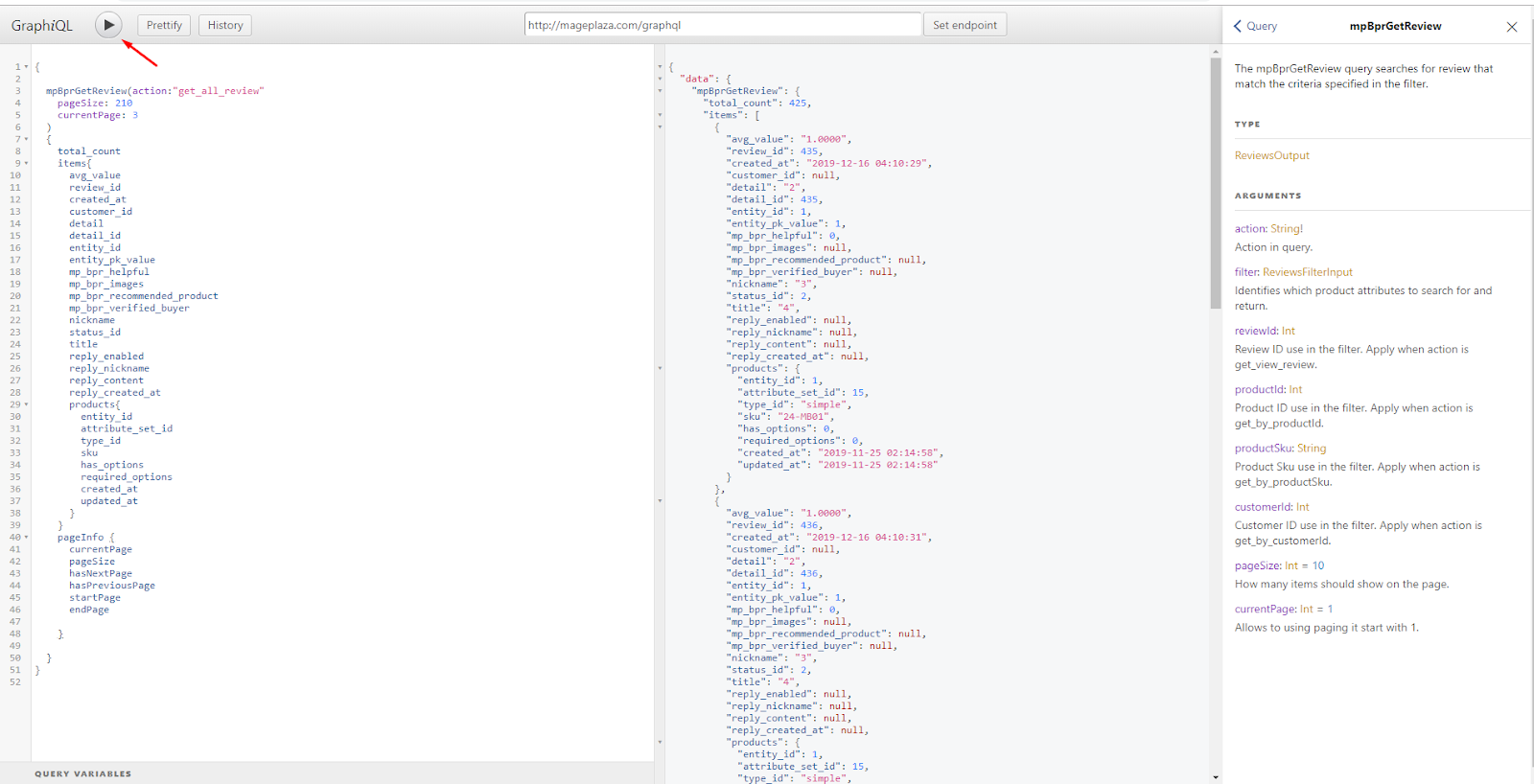Open the ReviewsOutput type link
The width and height of the screenshot is (1534, 784).
point(1271,155)
